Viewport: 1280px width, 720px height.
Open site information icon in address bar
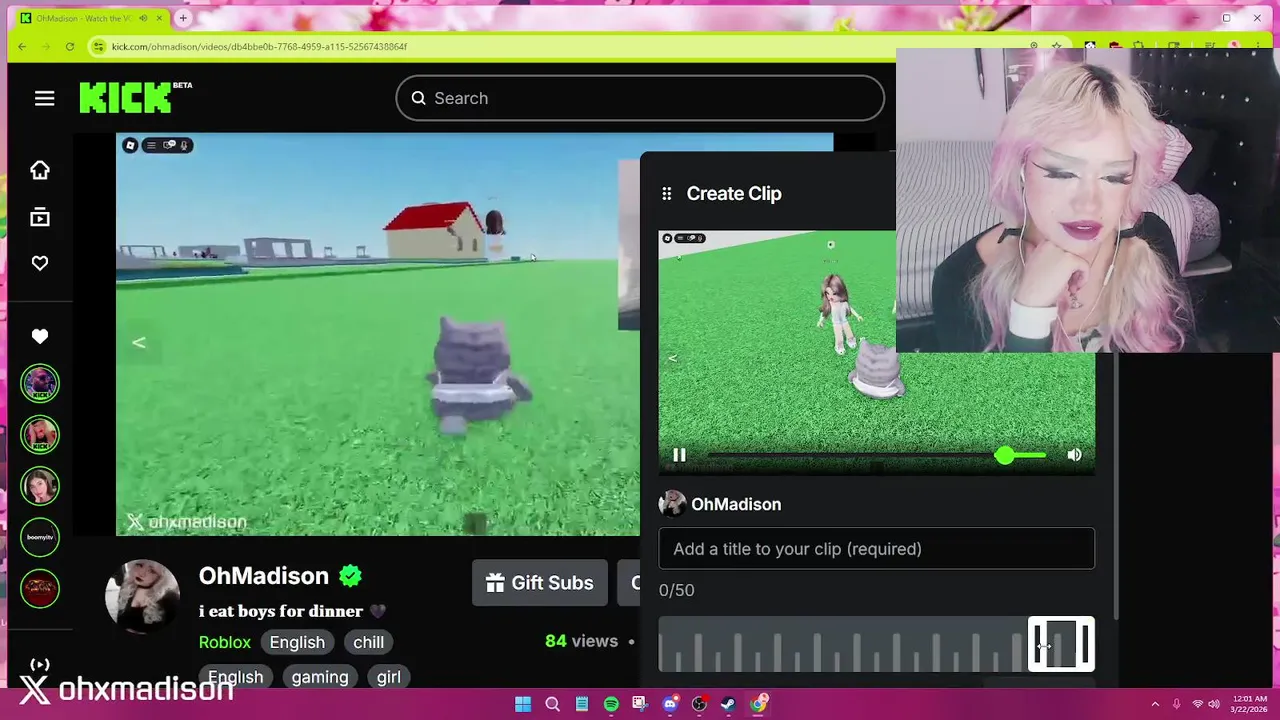tap(98, 46)
